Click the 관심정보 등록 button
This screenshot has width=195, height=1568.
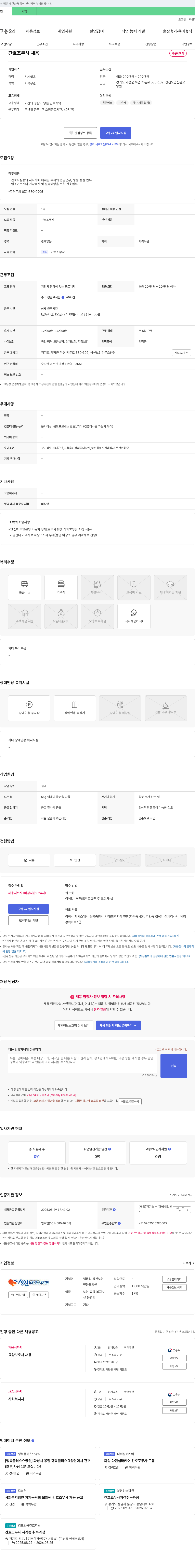click(x=80, y=133)
